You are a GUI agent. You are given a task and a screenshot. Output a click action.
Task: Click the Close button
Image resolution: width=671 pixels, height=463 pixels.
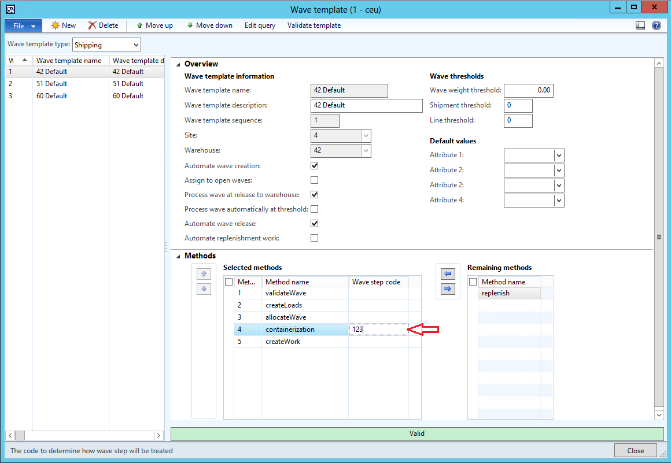coord(636,451)
